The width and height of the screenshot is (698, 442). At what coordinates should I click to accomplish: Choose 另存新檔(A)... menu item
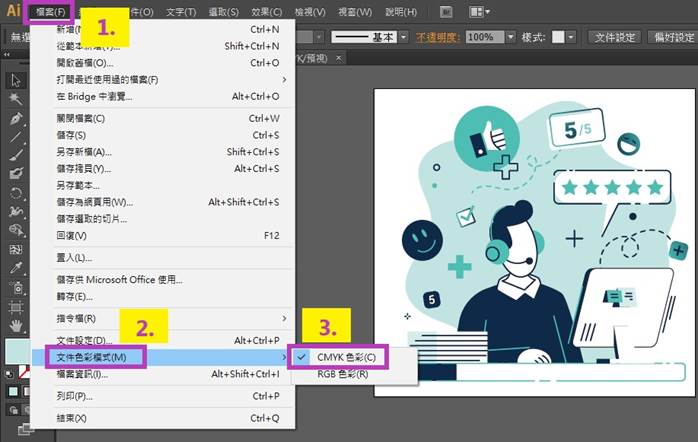[x=162, y=152]
